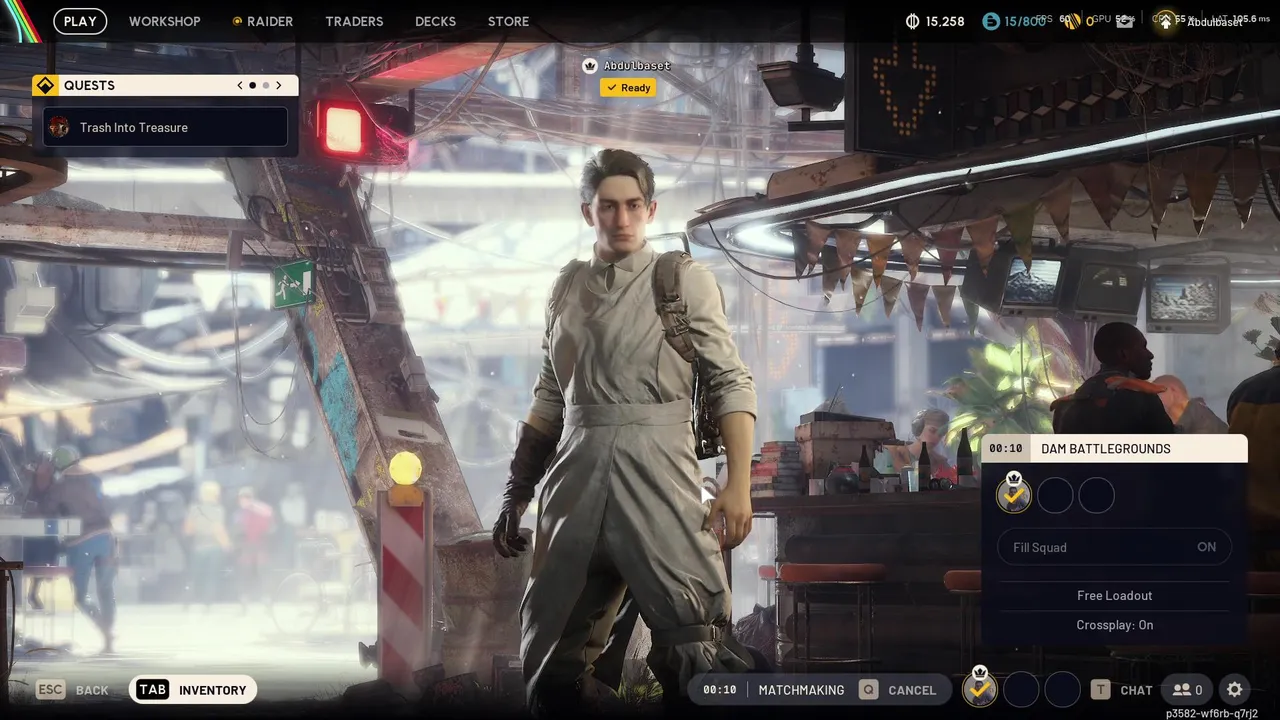Open the RAIDER tab
This screenshot has width=1280, height=720.
263,21
